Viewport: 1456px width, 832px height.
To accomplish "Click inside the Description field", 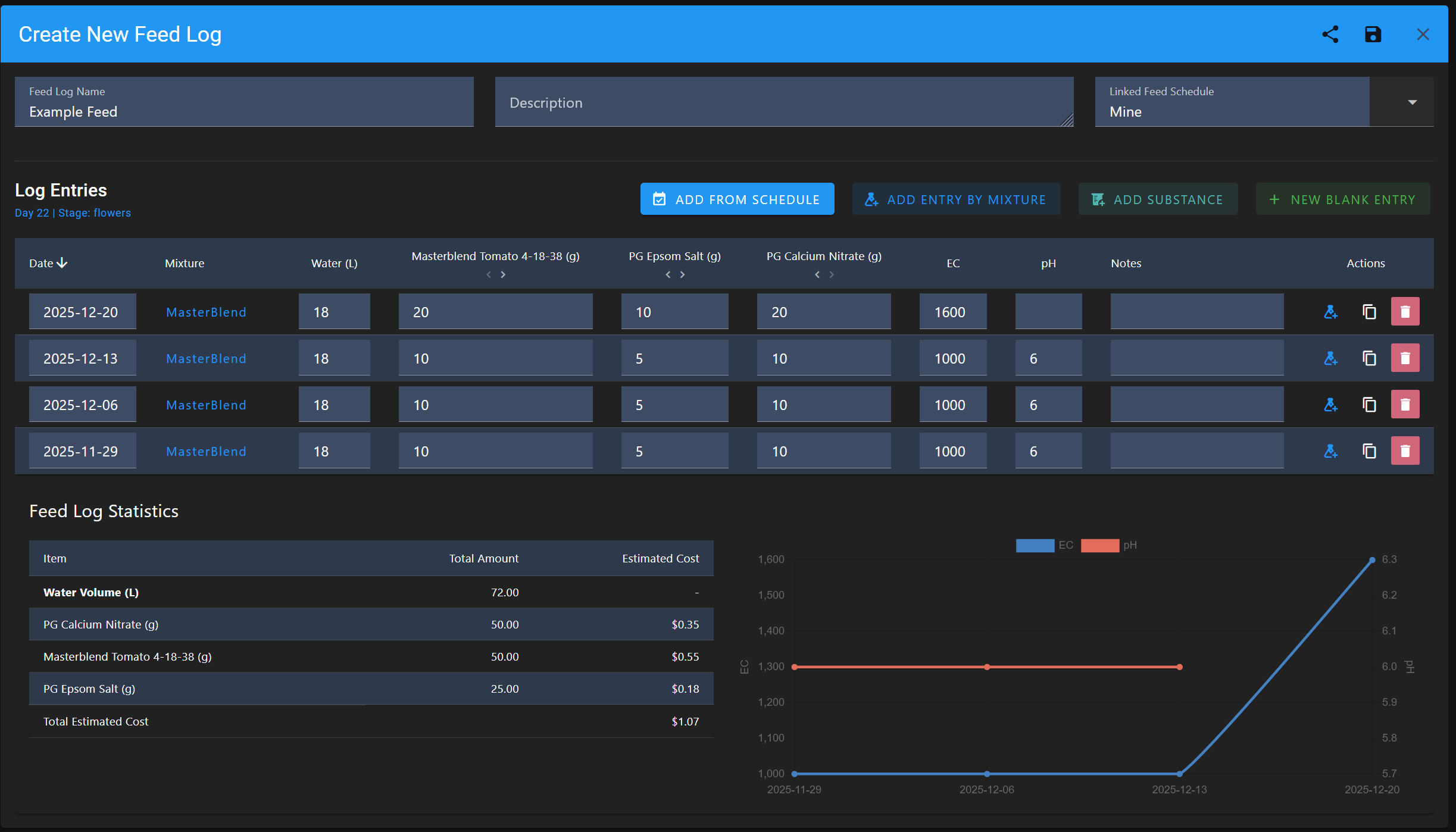I will point(784,102).
